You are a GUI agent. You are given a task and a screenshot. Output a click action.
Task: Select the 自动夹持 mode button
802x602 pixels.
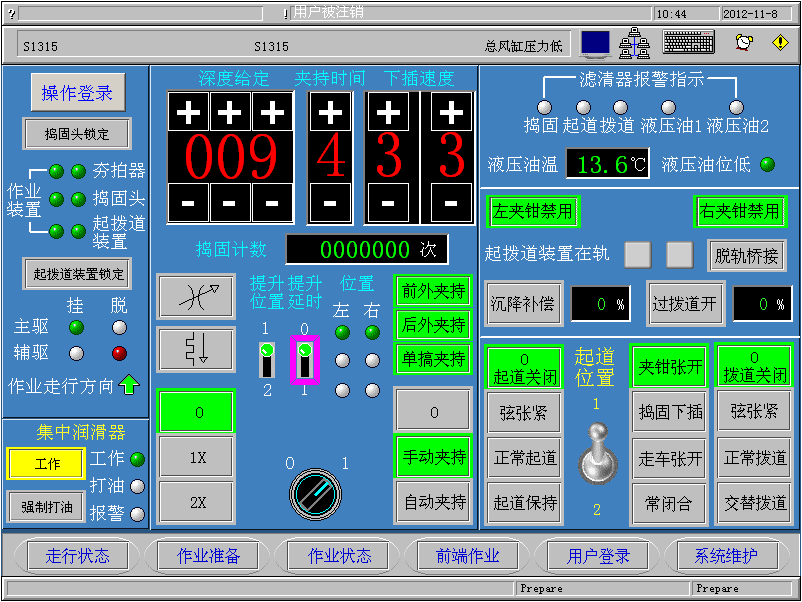pos(433,502)
